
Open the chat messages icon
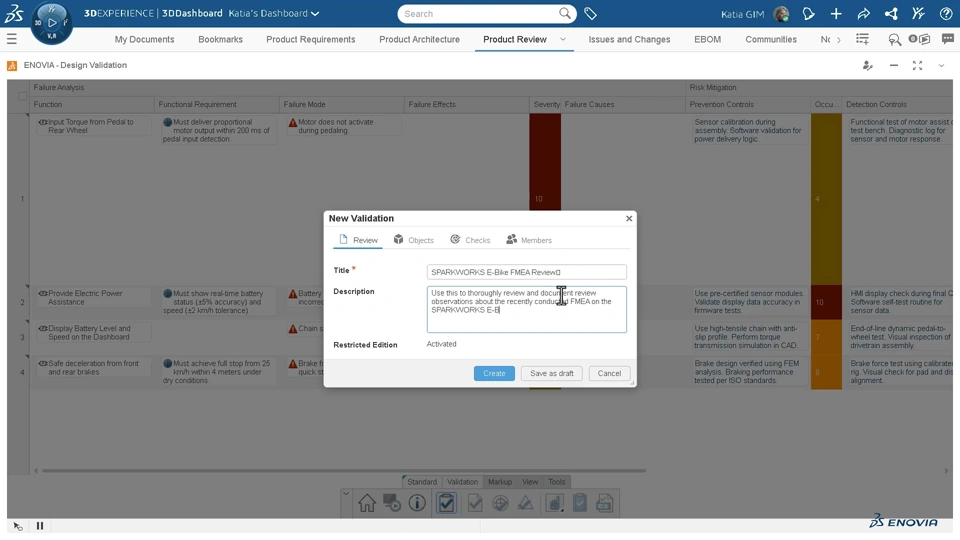point(948,39)
